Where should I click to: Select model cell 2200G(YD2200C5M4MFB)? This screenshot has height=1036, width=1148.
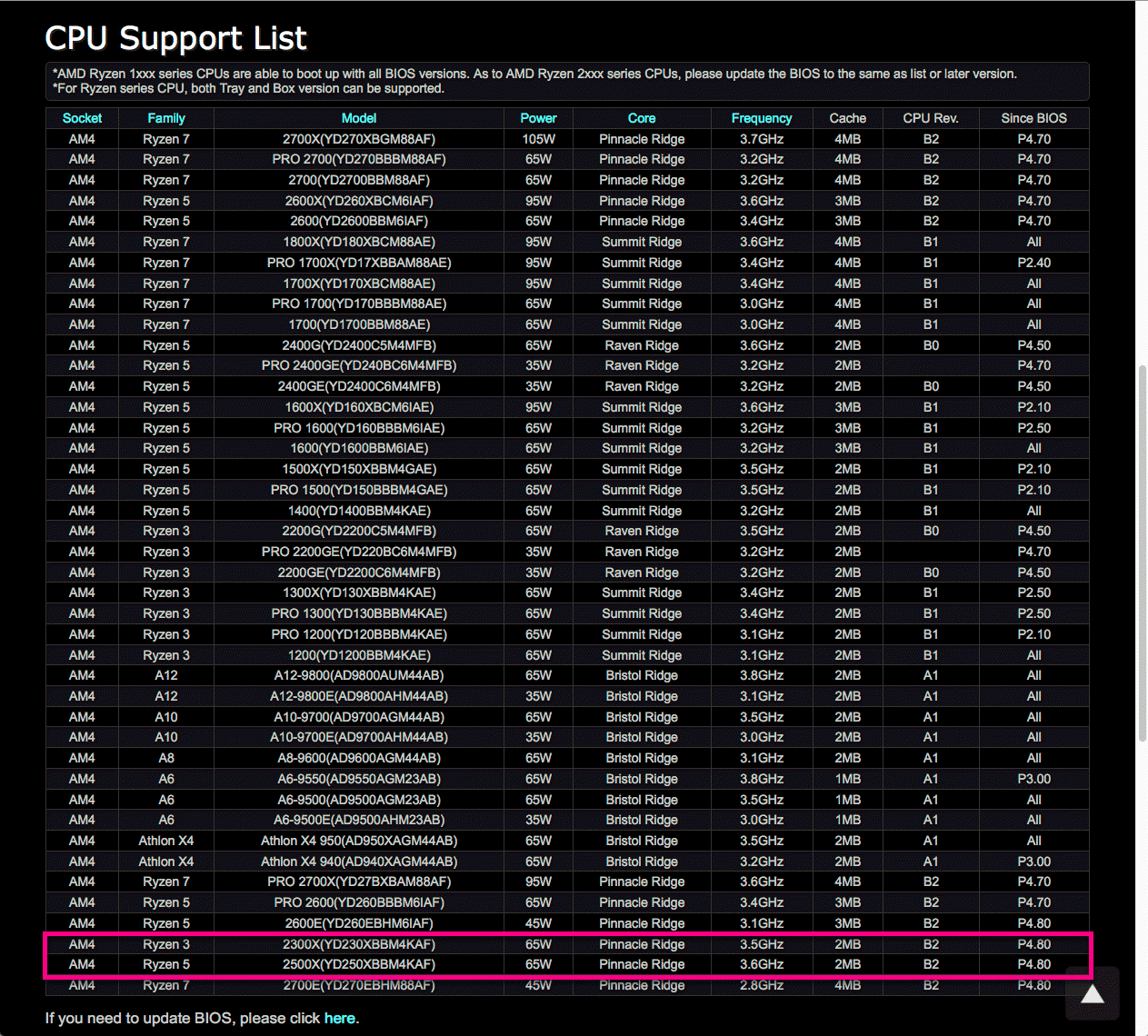coord(359,531)
